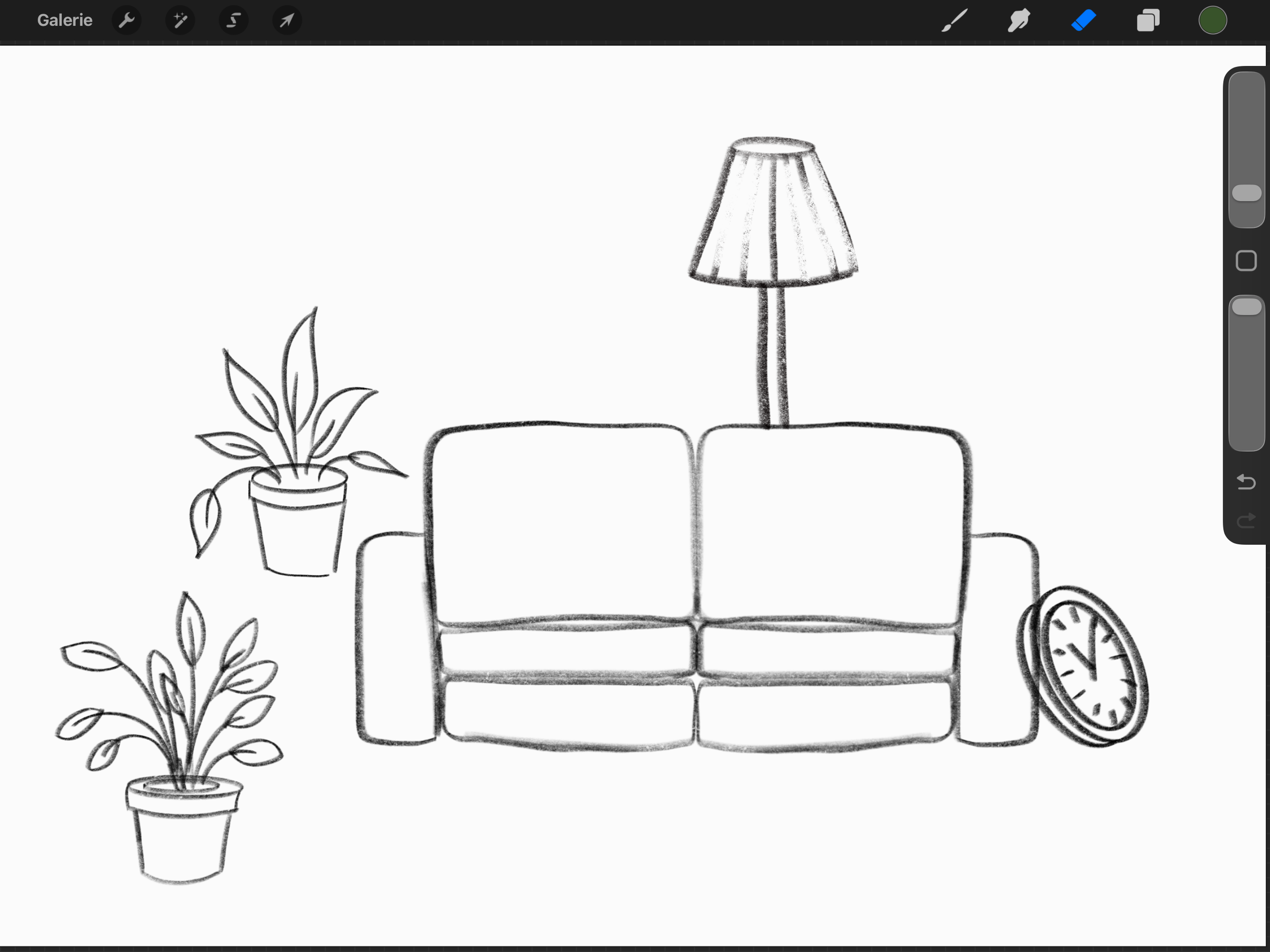Open the Adjustments magic wand menu

click(x=180, y=21)
